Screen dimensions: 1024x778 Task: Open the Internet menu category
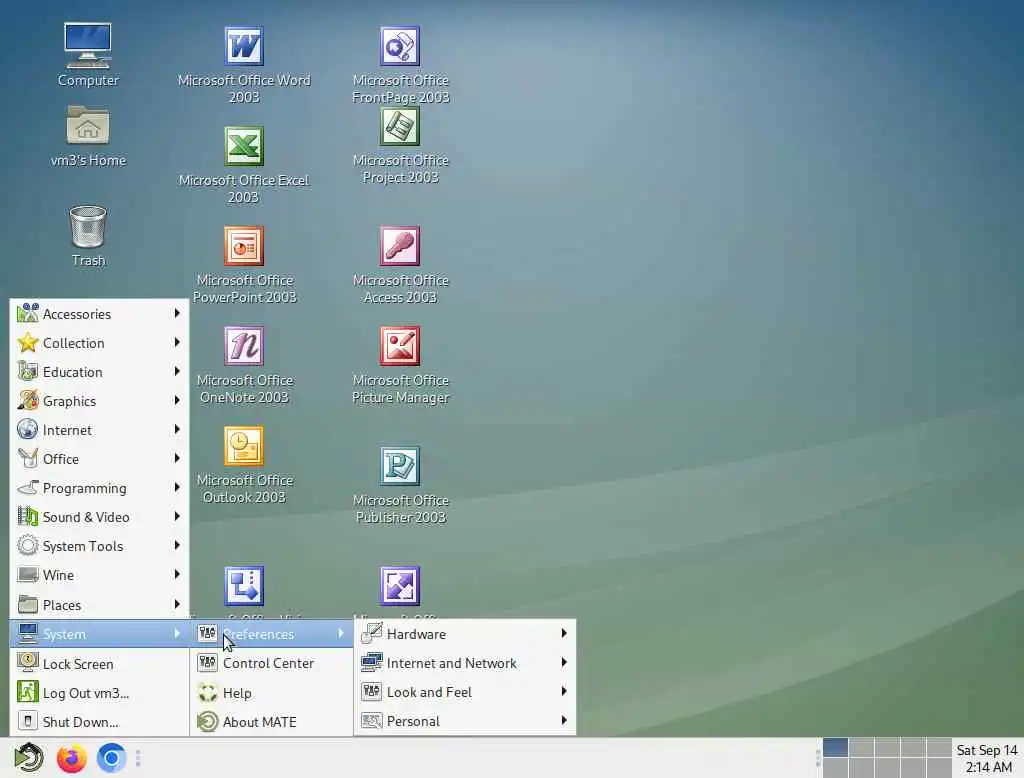pyautogui.click(x=99, y=430)
